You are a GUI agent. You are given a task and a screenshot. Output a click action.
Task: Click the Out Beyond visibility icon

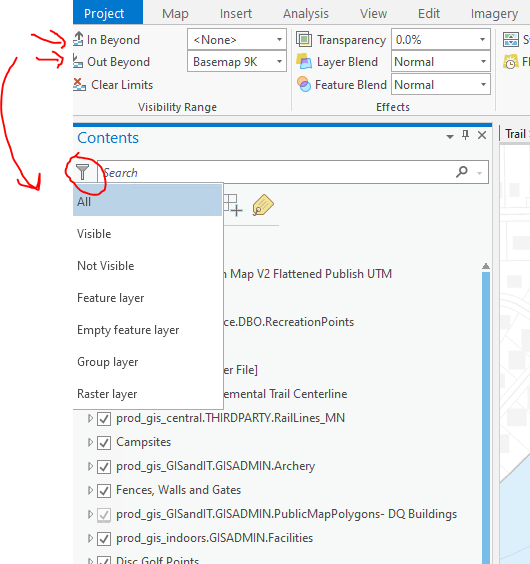tap(78, 62)
